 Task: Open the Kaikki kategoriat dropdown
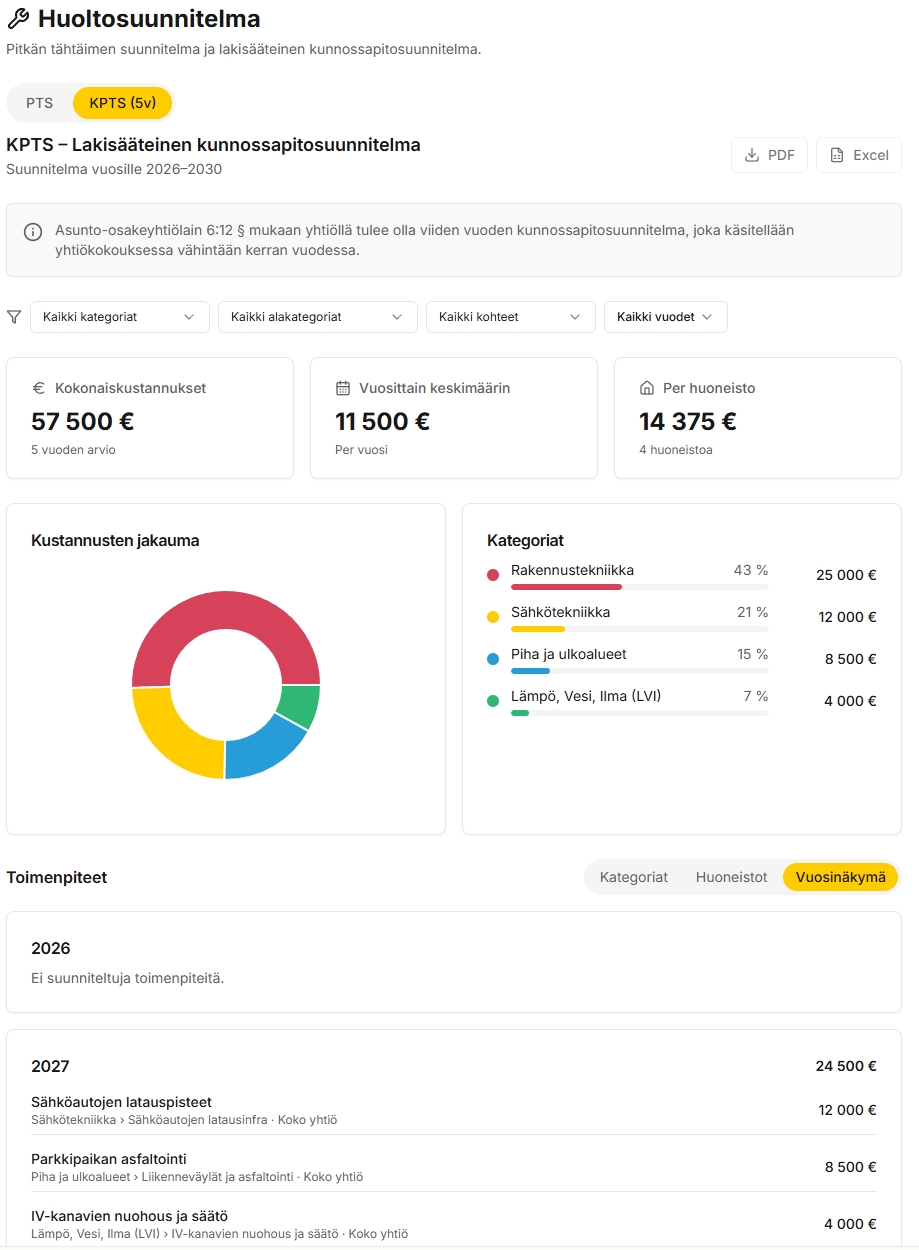pyautogui.click(x=120, y=317)
